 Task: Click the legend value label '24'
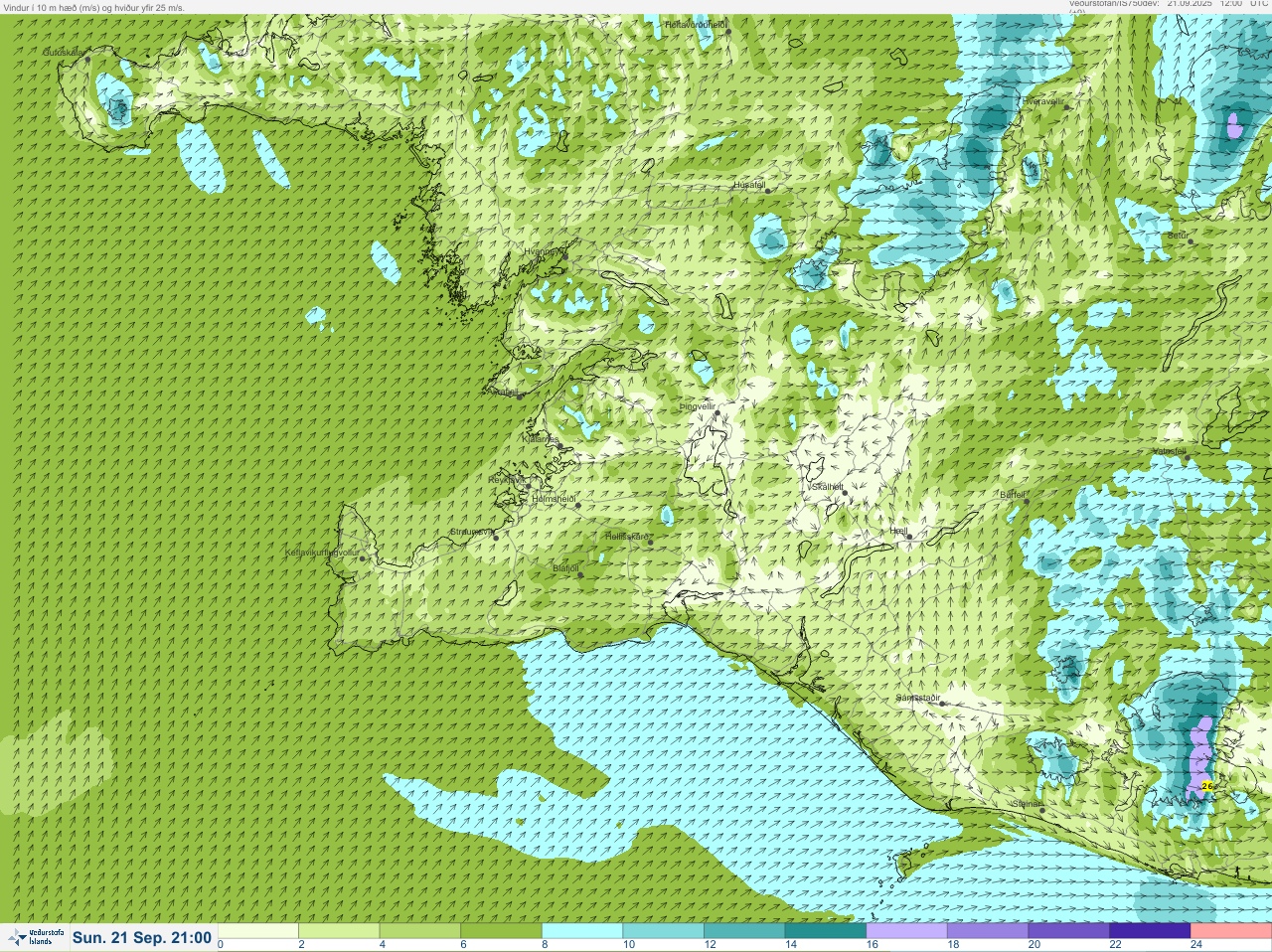(1196, 945)
